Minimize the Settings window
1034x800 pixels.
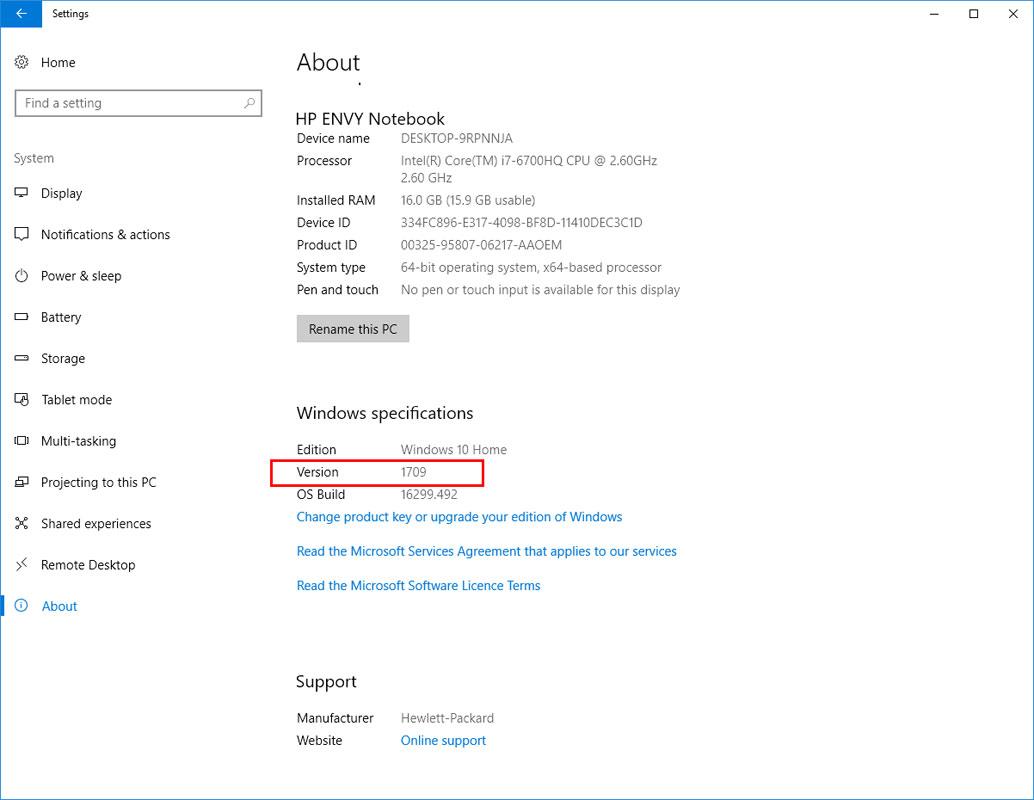[x=934, y=14]
